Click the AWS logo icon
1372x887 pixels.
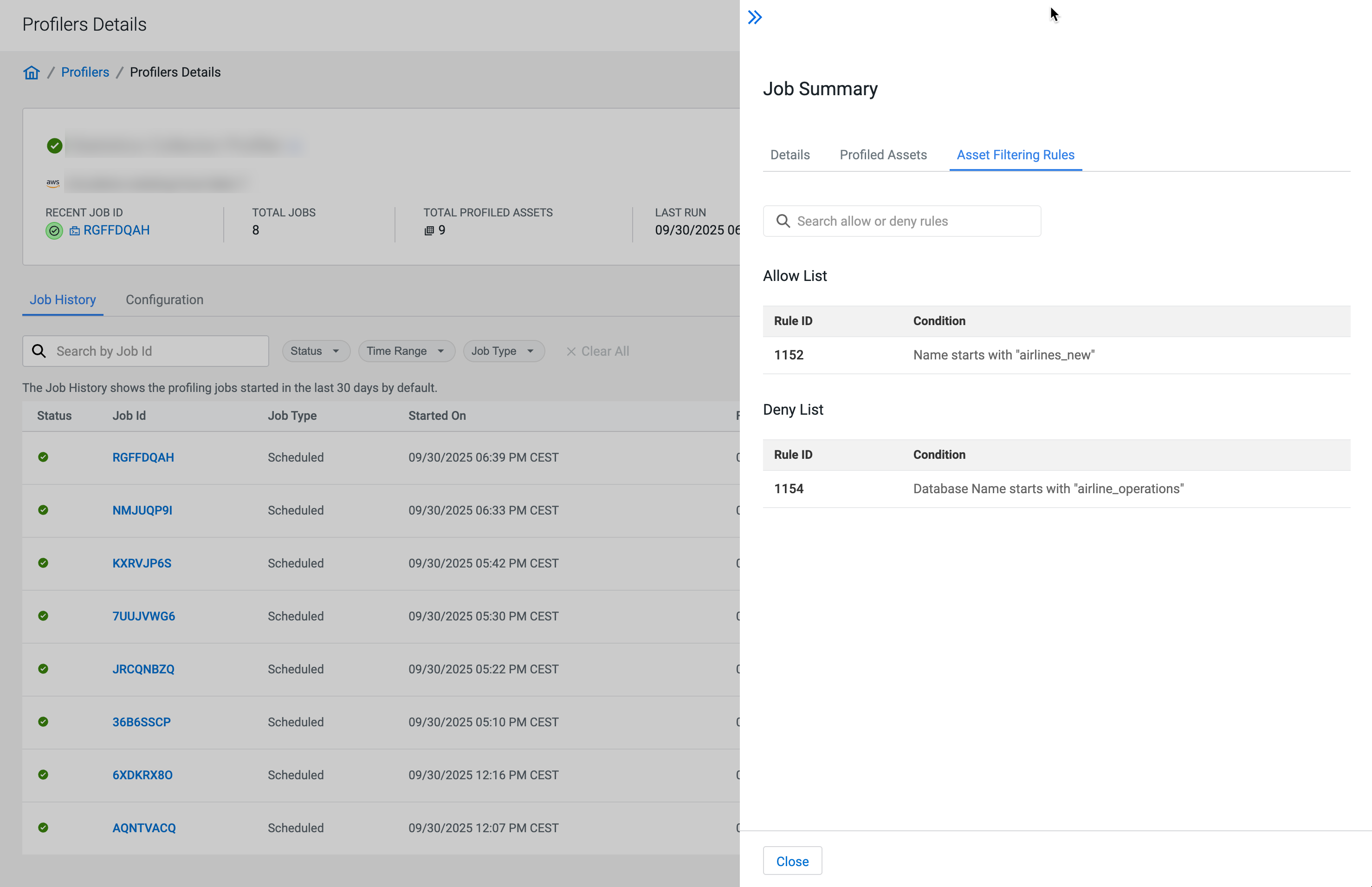53,183
